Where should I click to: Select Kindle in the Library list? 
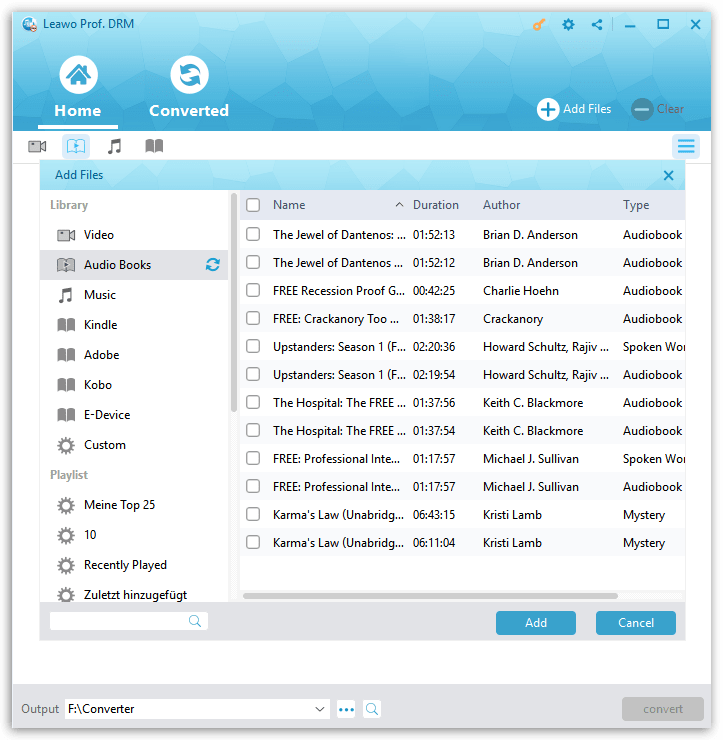point(100,325)
